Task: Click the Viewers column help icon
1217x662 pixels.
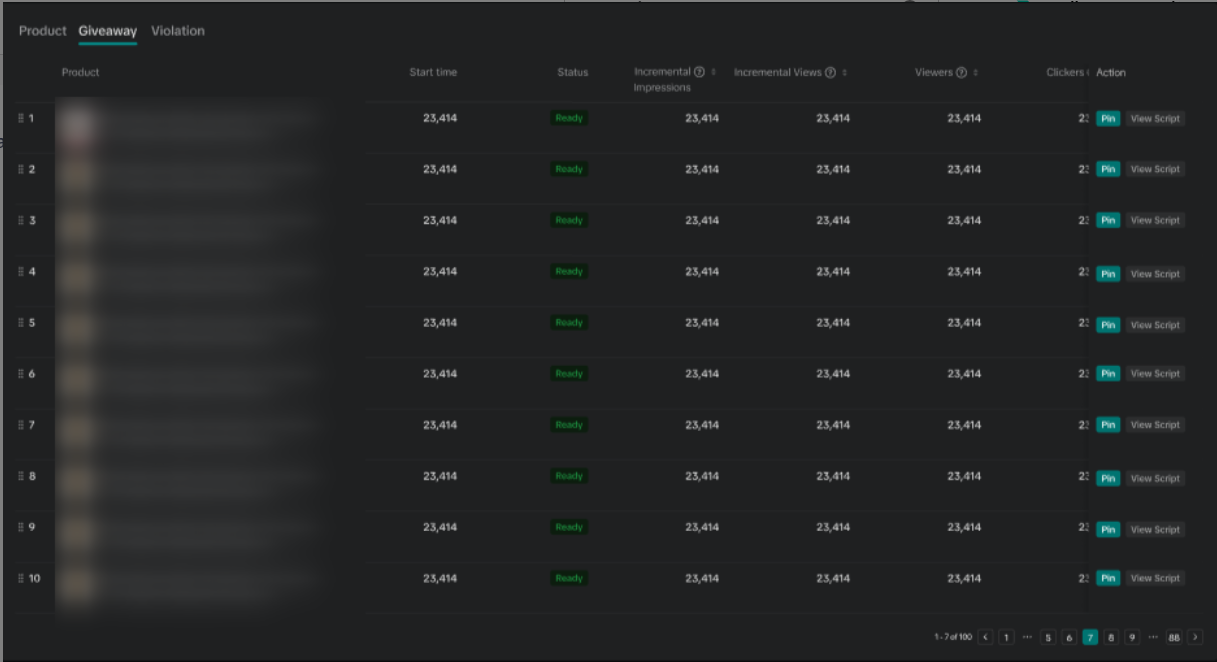Action: click(x=961, y=72)
